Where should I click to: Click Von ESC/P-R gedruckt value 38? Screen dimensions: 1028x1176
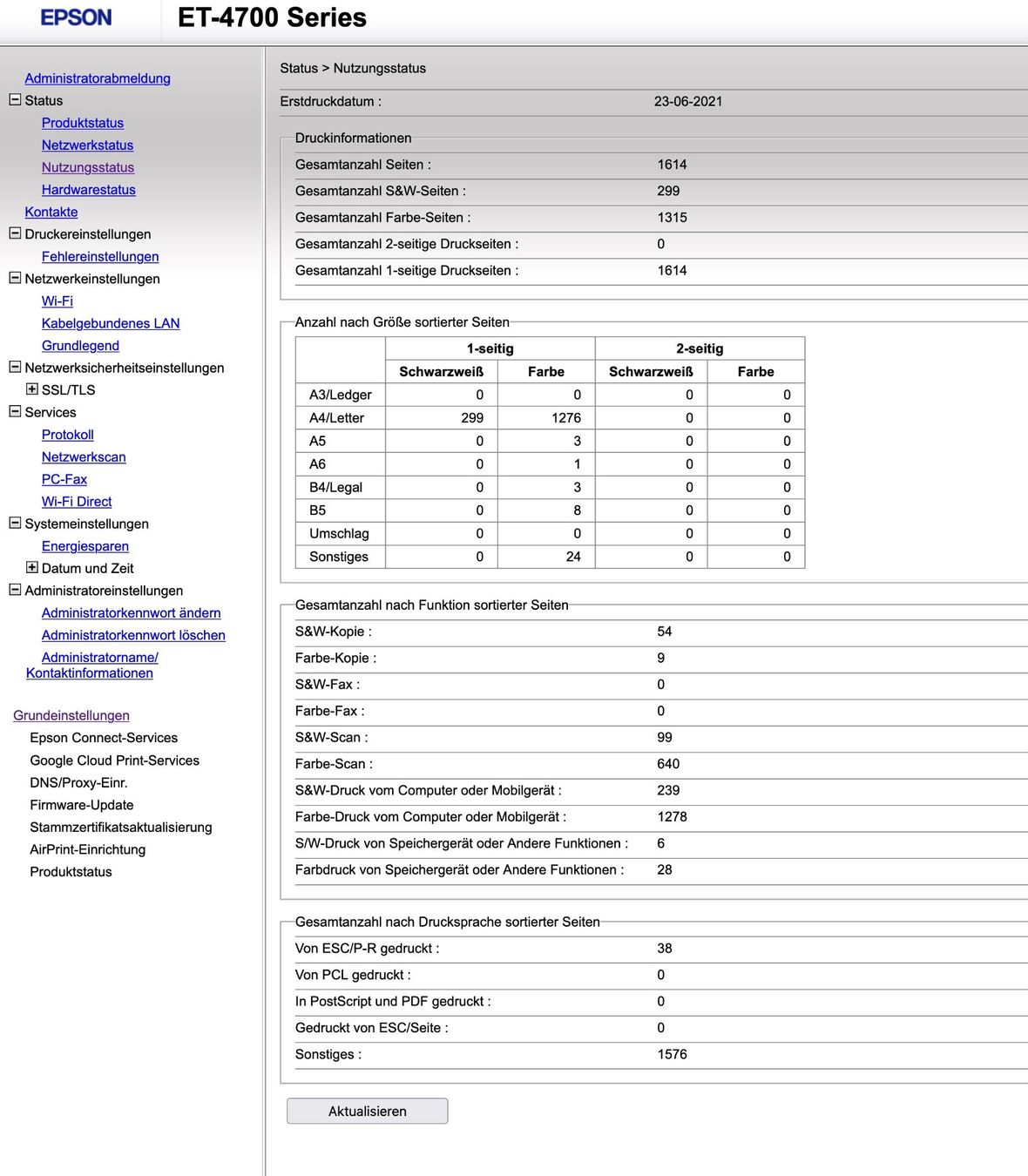(x=665, y=949)
